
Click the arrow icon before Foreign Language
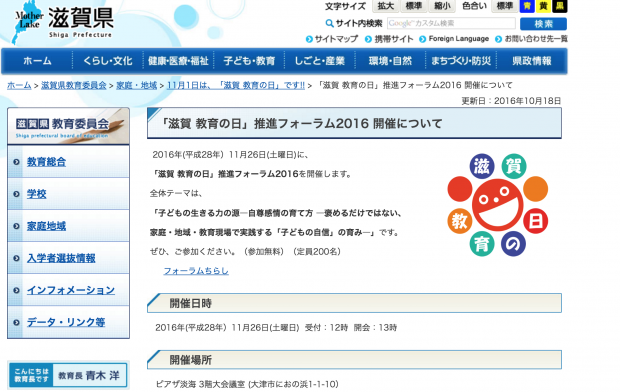click(423, 39)
